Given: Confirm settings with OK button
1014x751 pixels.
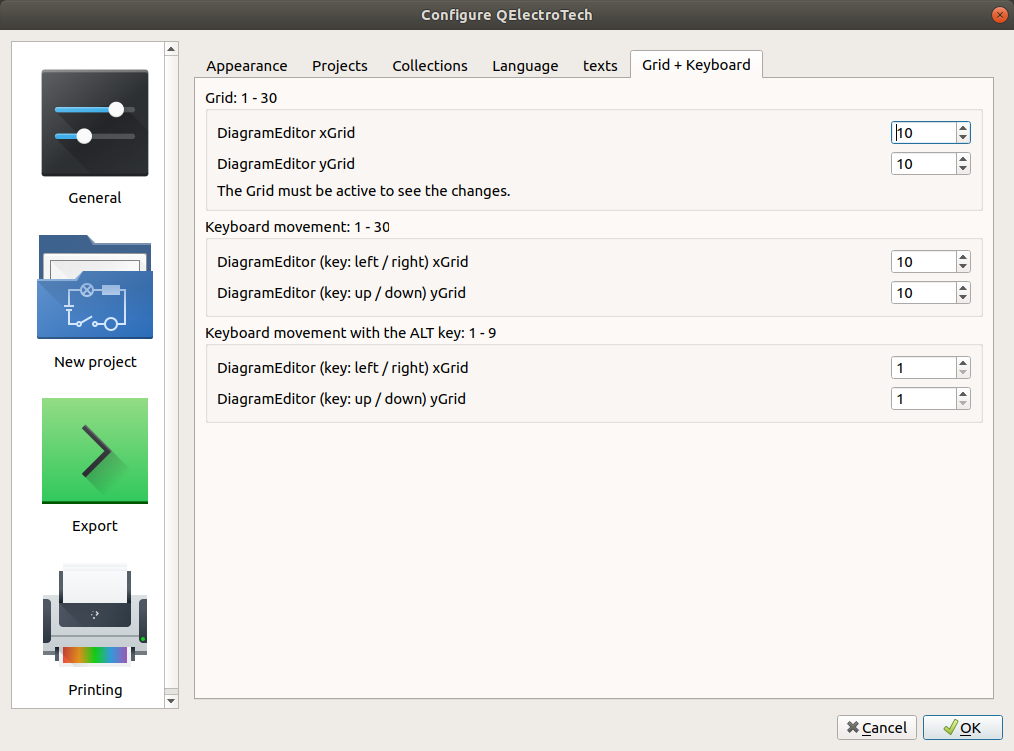Looking at the screenshot, I should (962, 728).
